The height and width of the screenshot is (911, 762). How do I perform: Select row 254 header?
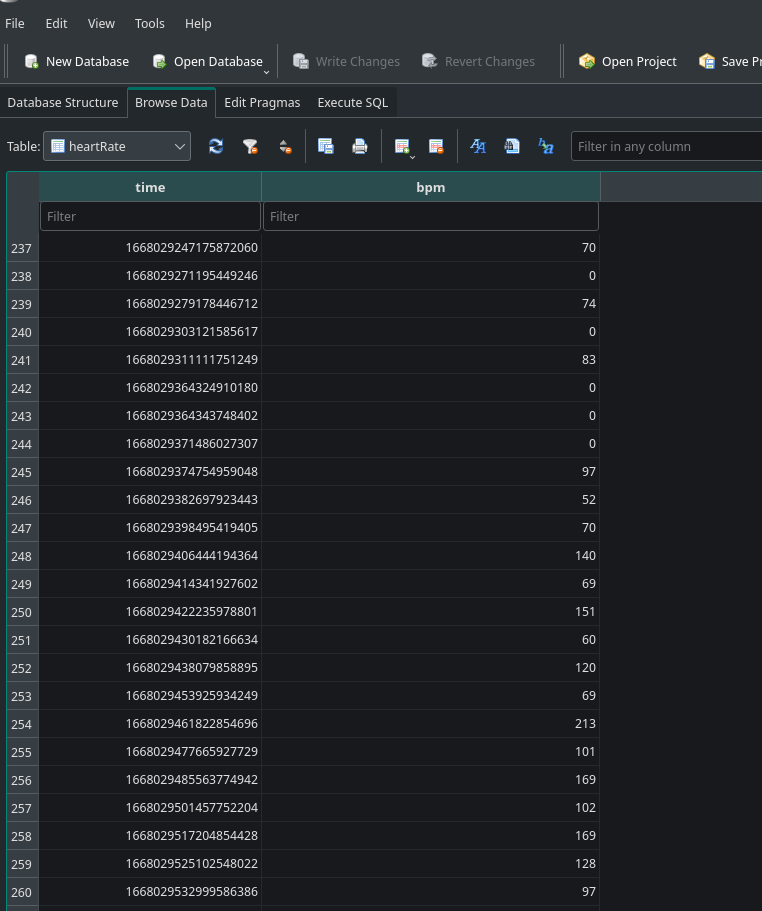[22, 723]
